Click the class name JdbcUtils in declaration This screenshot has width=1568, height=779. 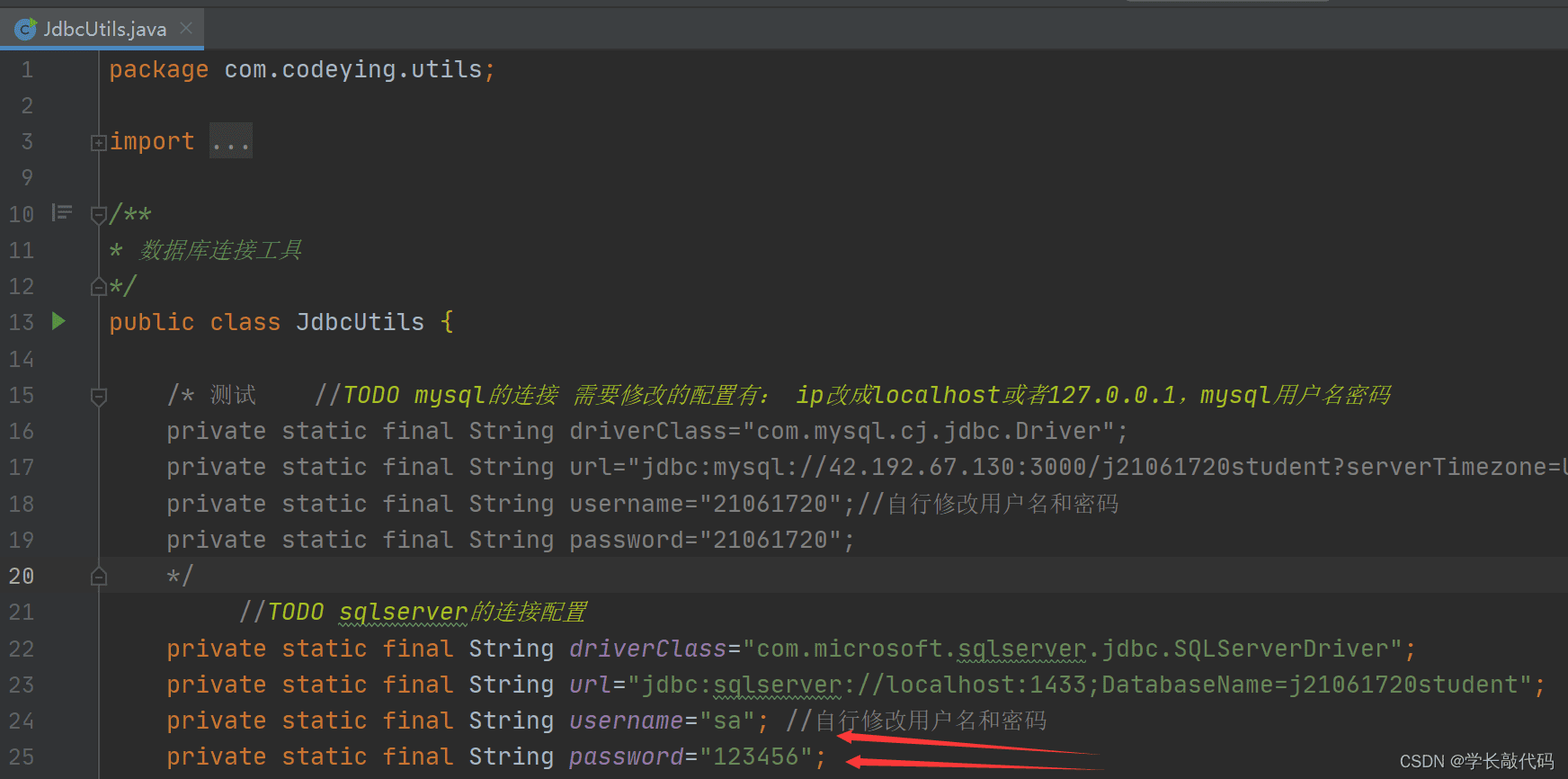[360, 322]
